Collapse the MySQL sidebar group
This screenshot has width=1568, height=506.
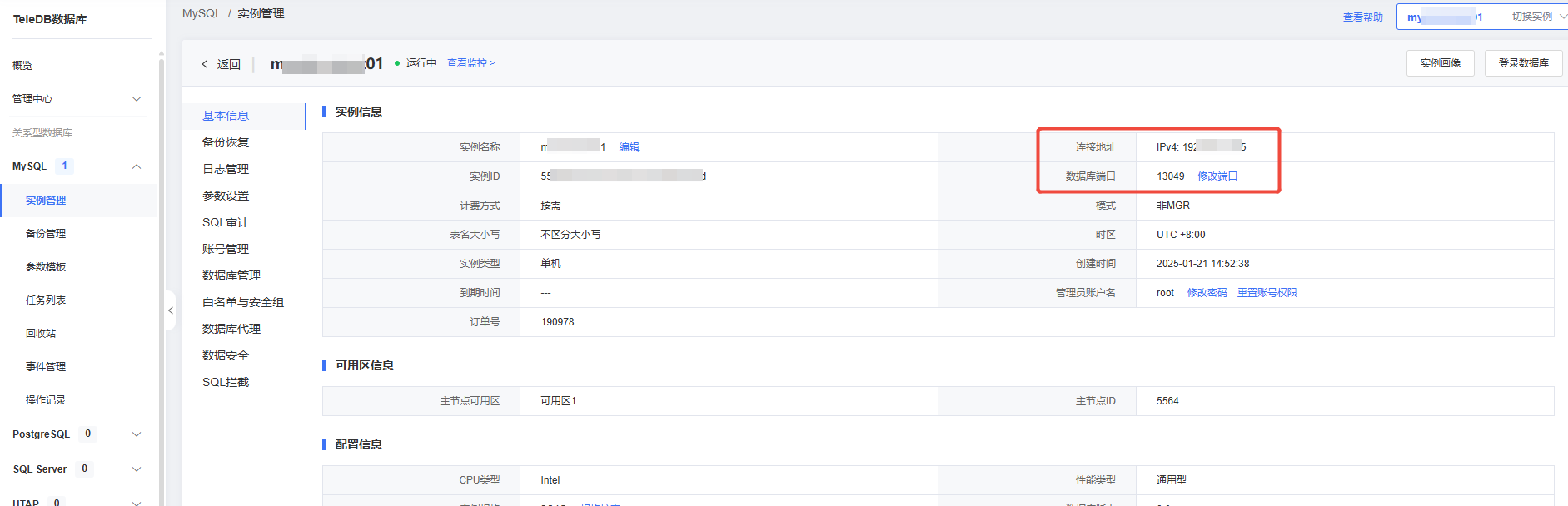point(137,166)
